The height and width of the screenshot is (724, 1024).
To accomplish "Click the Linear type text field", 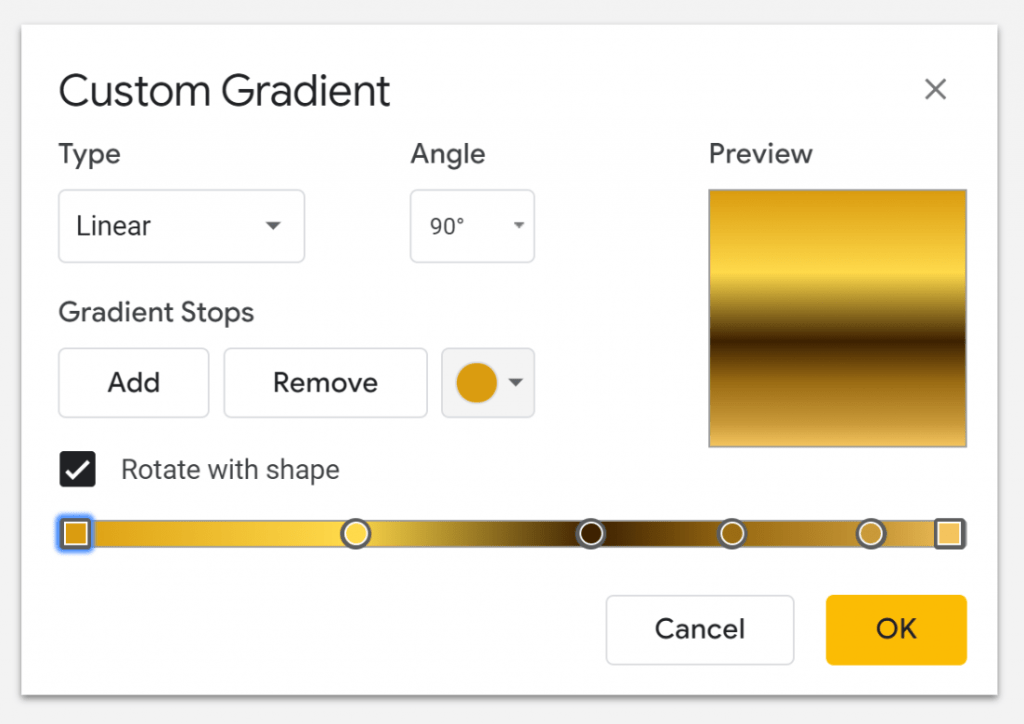I will (x=182, y=226).
